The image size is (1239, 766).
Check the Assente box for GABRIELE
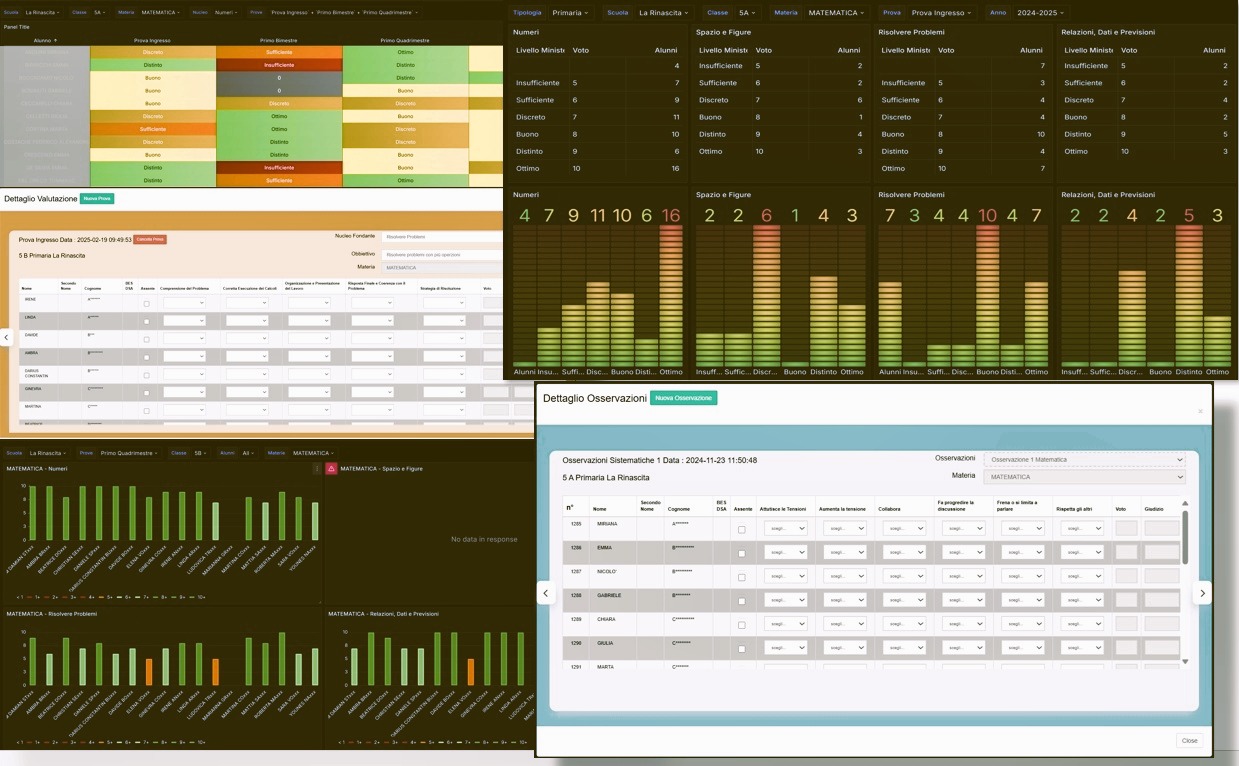tap(741, 601)
